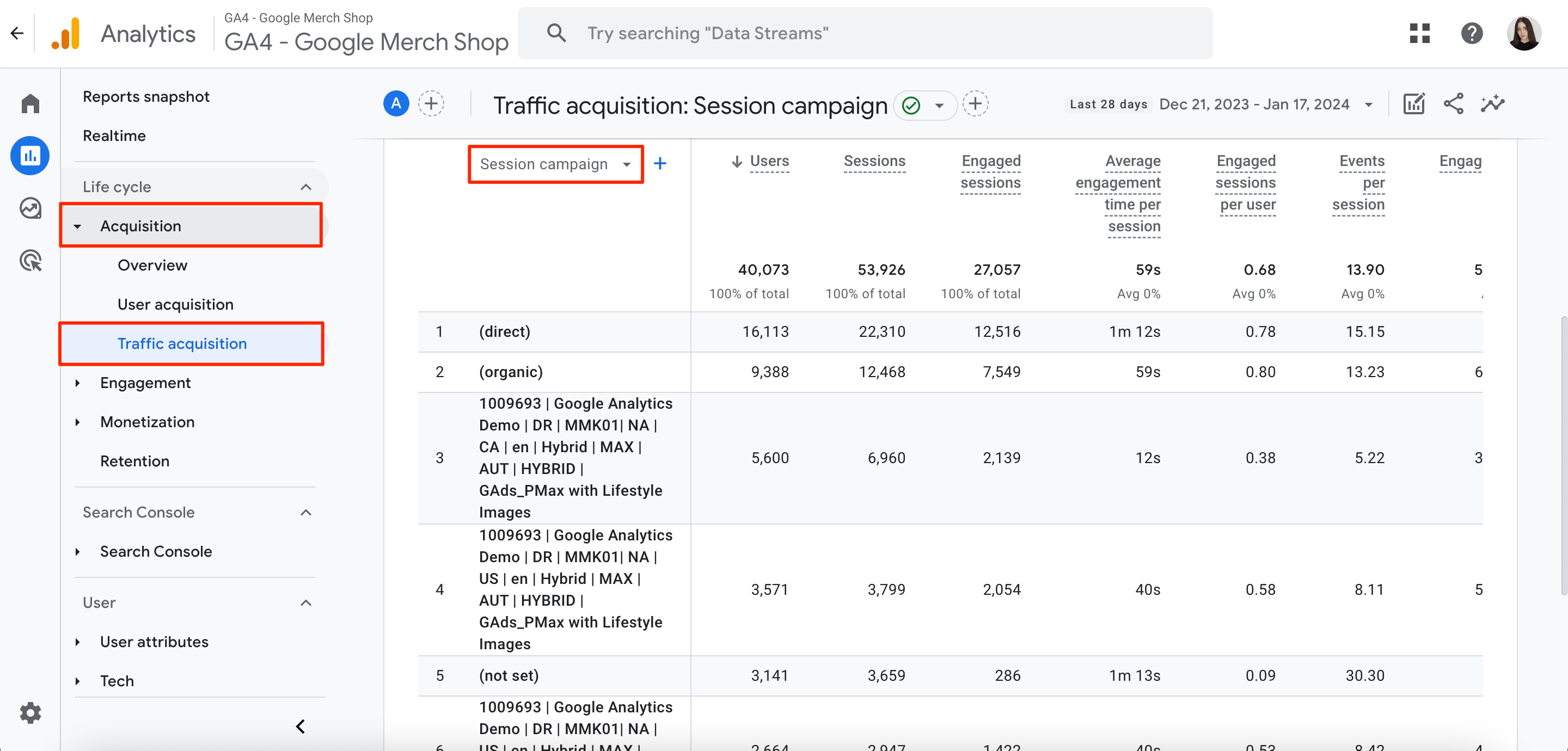The image size is (1568, 751).
Task: Click the search input field
Action: pyautogui.click(x=865, y=33)
